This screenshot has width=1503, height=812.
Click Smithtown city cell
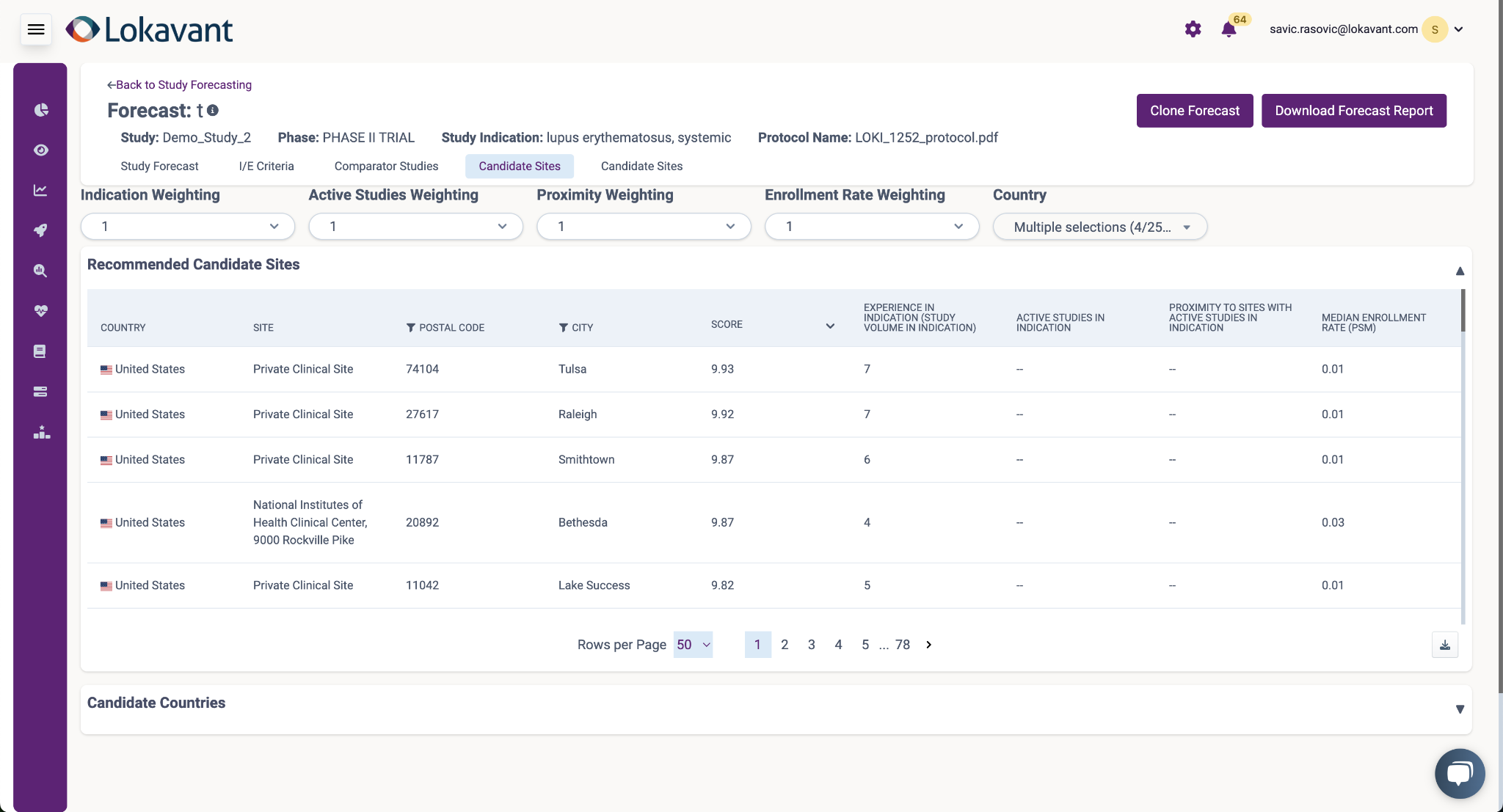[x=586, y=460]
